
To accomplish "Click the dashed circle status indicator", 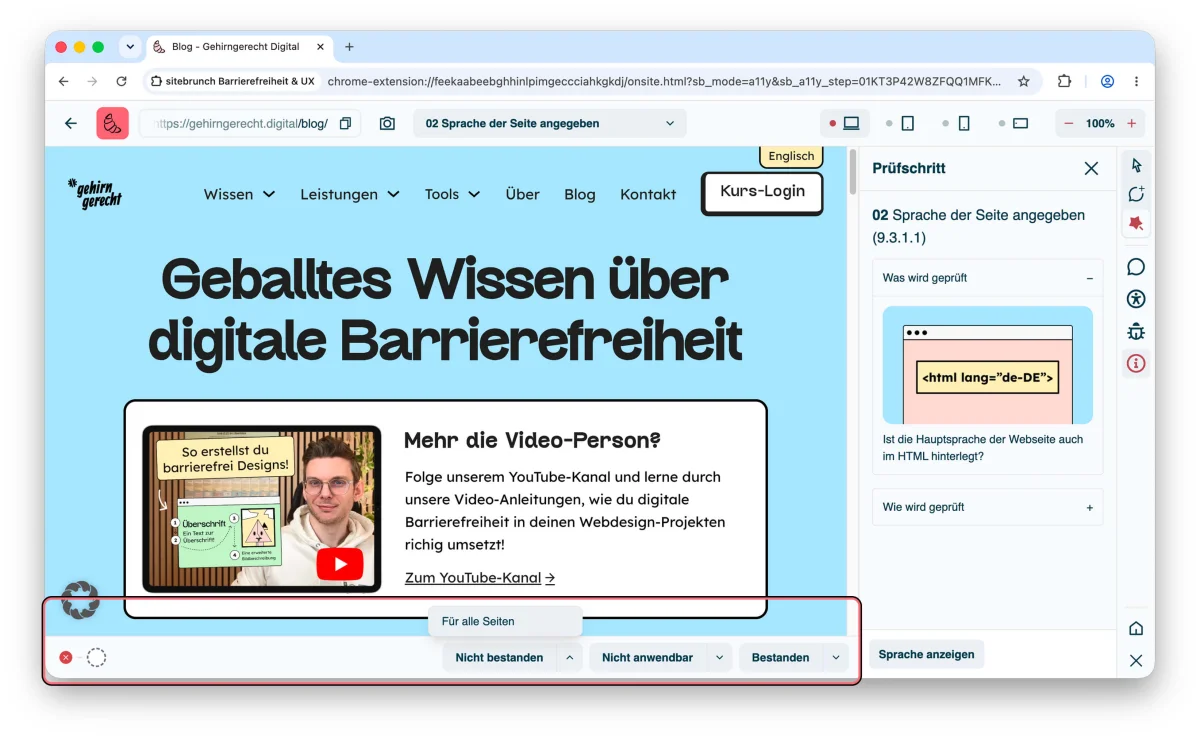I will pyautogui.click(x=96, y=657).
